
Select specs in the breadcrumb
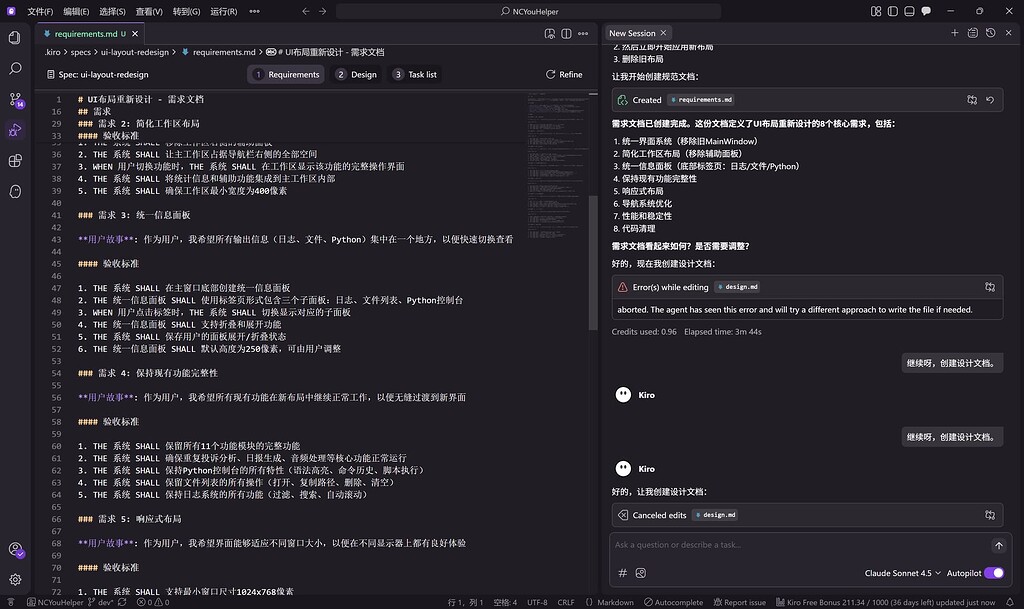tap(81, 52)
